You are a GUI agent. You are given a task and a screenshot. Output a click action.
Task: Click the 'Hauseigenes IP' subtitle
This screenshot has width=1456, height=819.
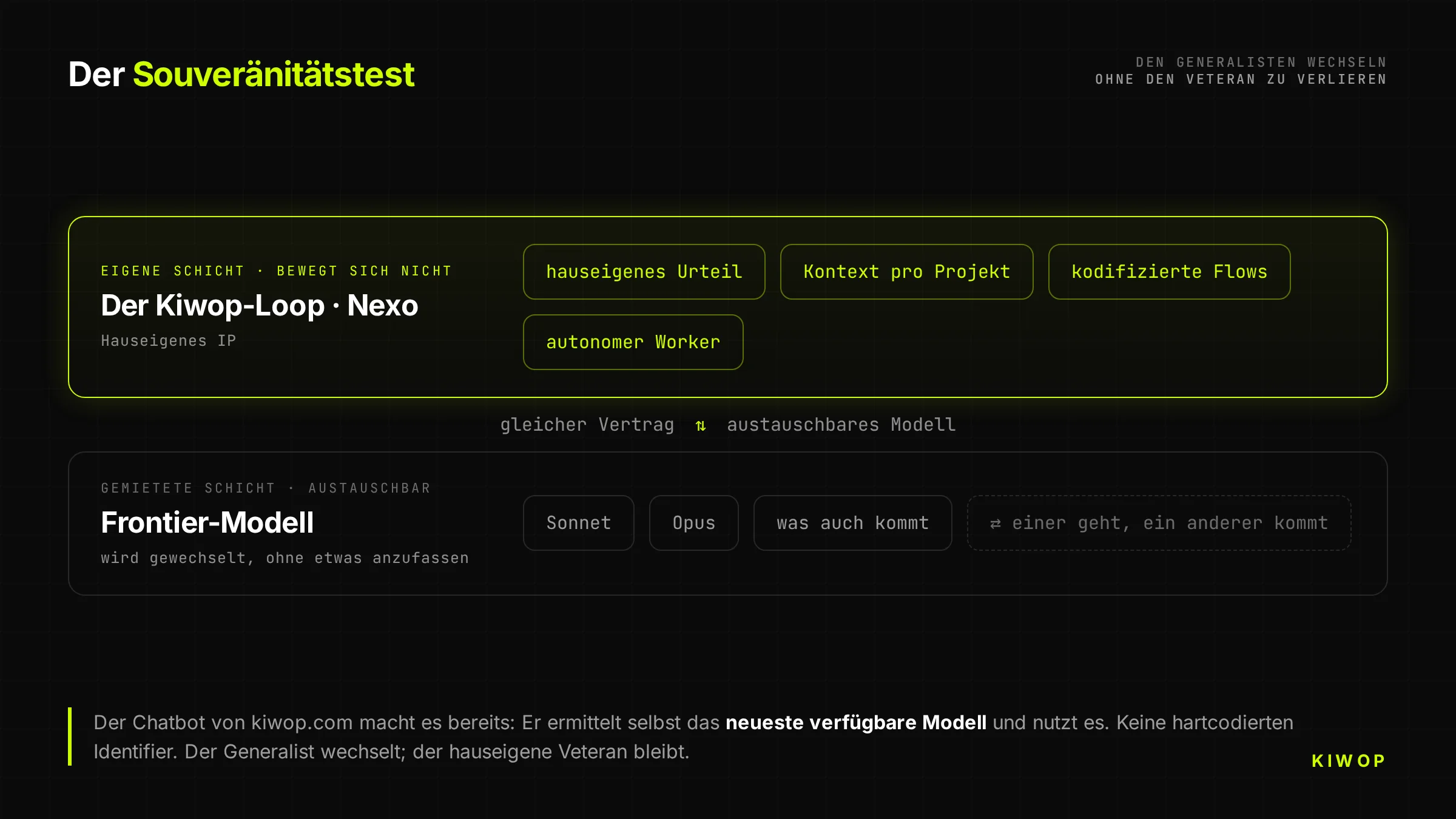pyautogui.click(x=169, y=341)
